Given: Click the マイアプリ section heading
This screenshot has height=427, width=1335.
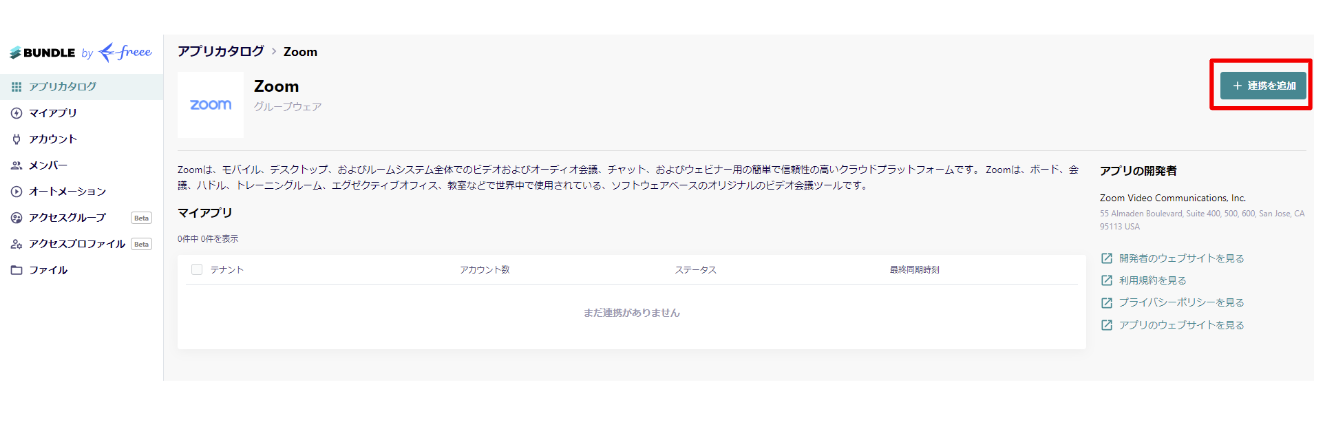Looking at the screenshot, I should point(205,213).
